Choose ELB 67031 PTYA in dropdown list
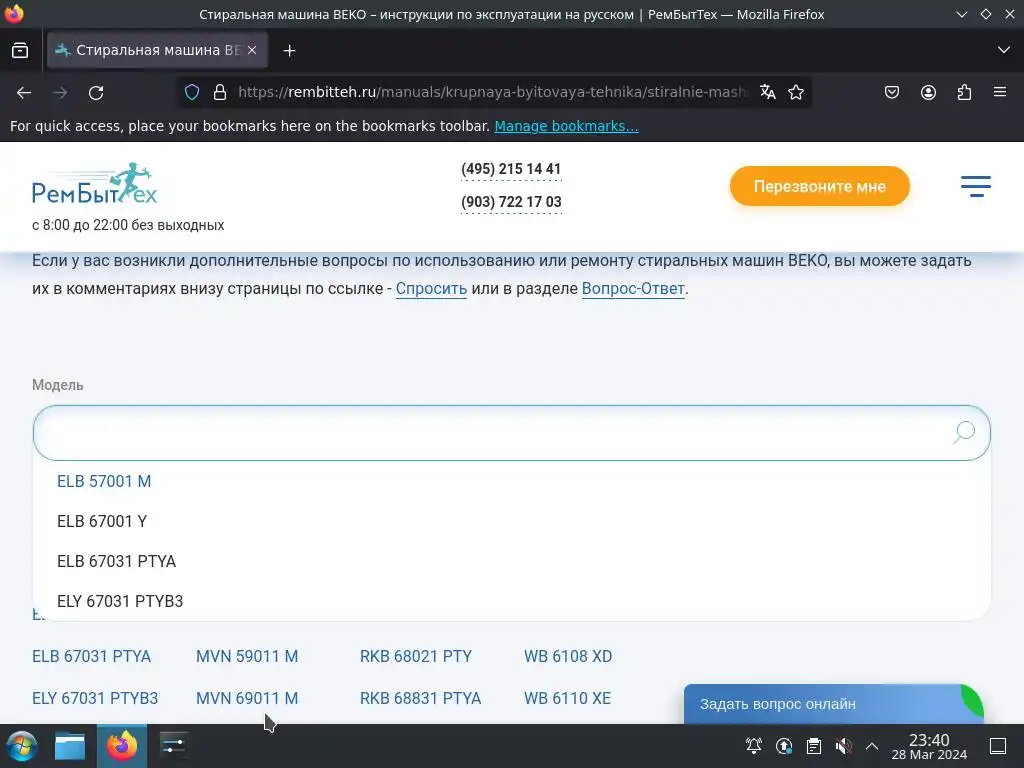 (x=116, y=561)
